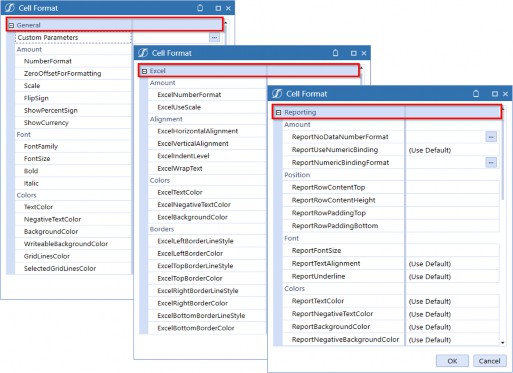Screen dimensions: 513x373
Task: Select the ExcelHorizontalAlignment property
Action: [198, 131]
